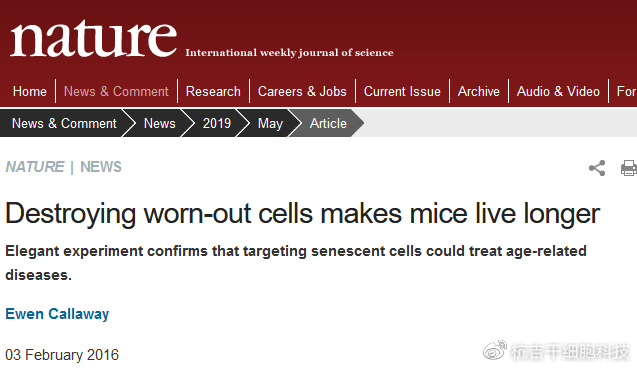Image resolution: width=637 pixels, height=368 pixels.
Task: Select the May breadcrumb
Action: point(270,123)
